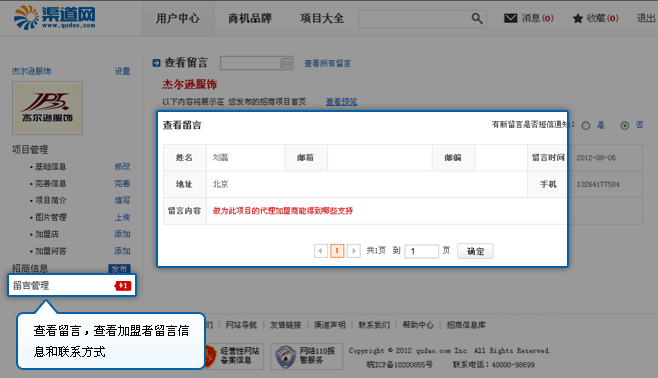658x378 pixels.
Task: Click the Qudao logo
Action: [55, 18]
